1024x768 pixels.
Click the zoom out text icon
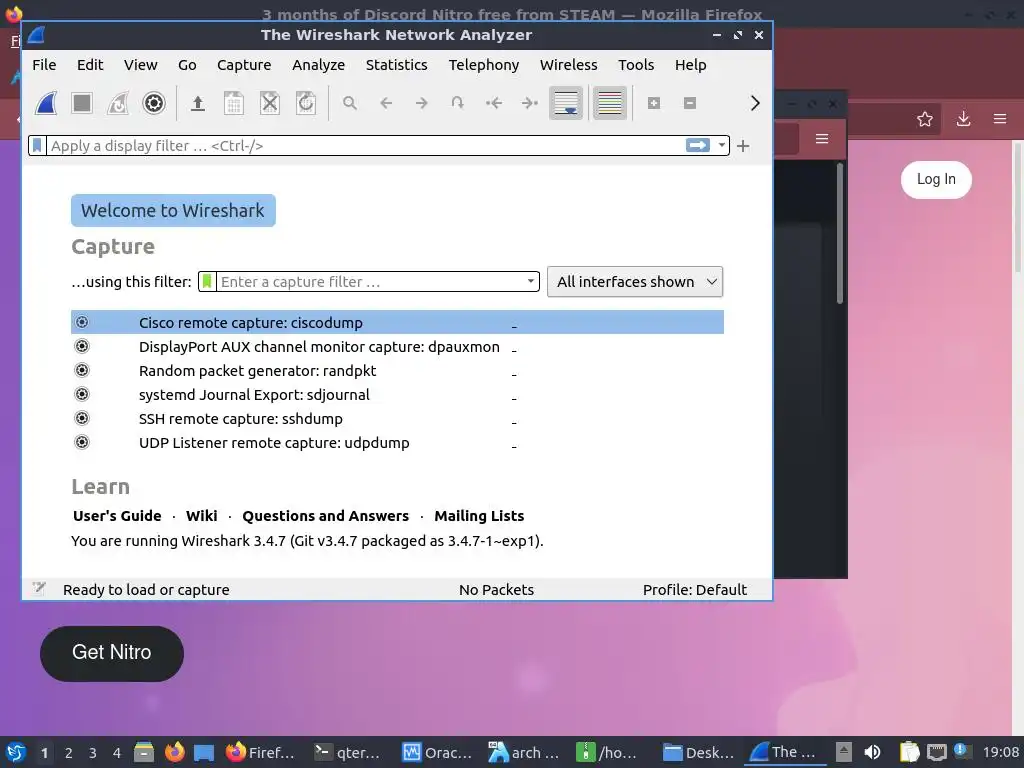coord(690,103)
